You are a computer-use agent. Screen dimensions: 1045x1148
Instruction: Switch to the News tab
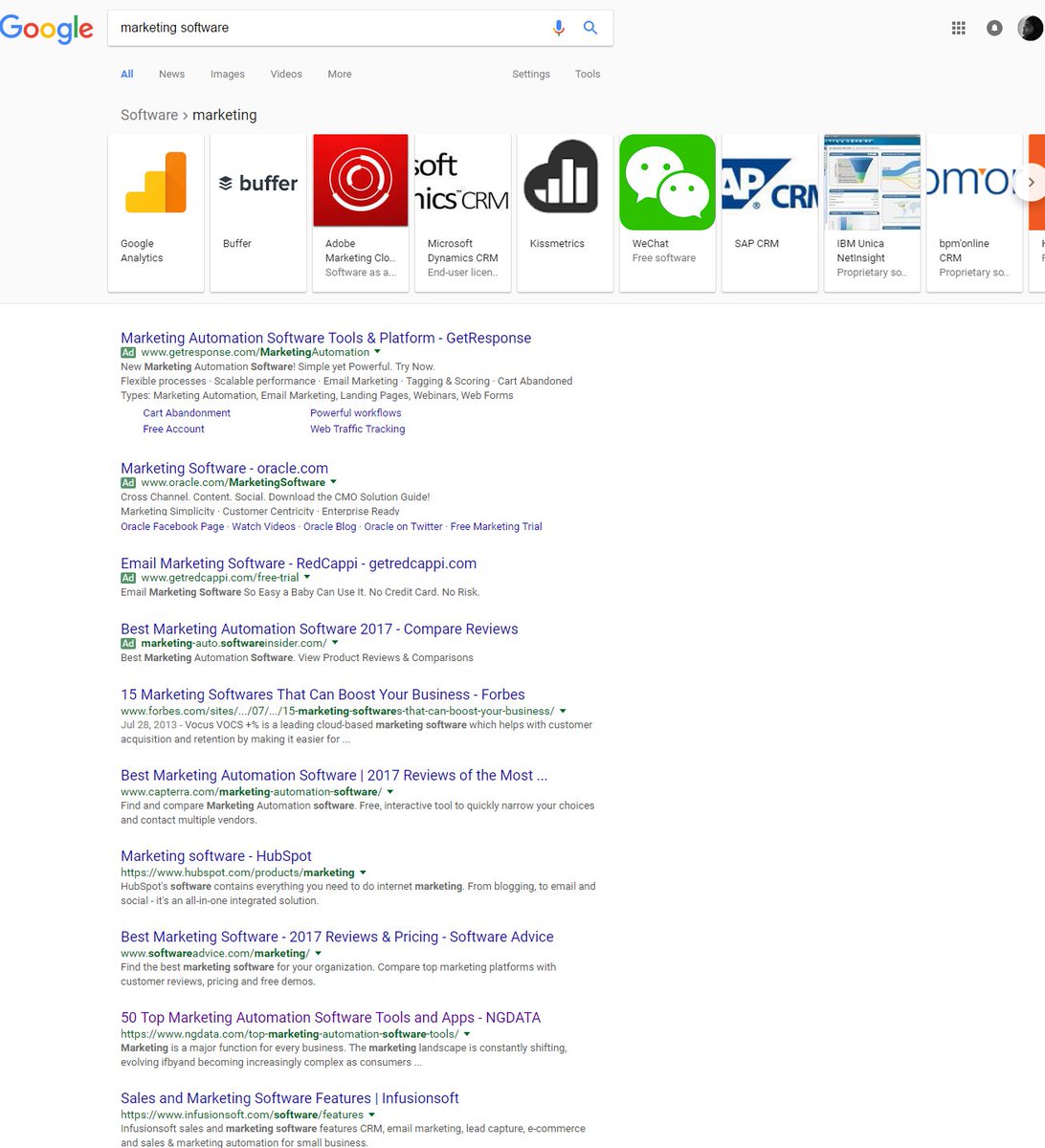[x=171, y=74]
